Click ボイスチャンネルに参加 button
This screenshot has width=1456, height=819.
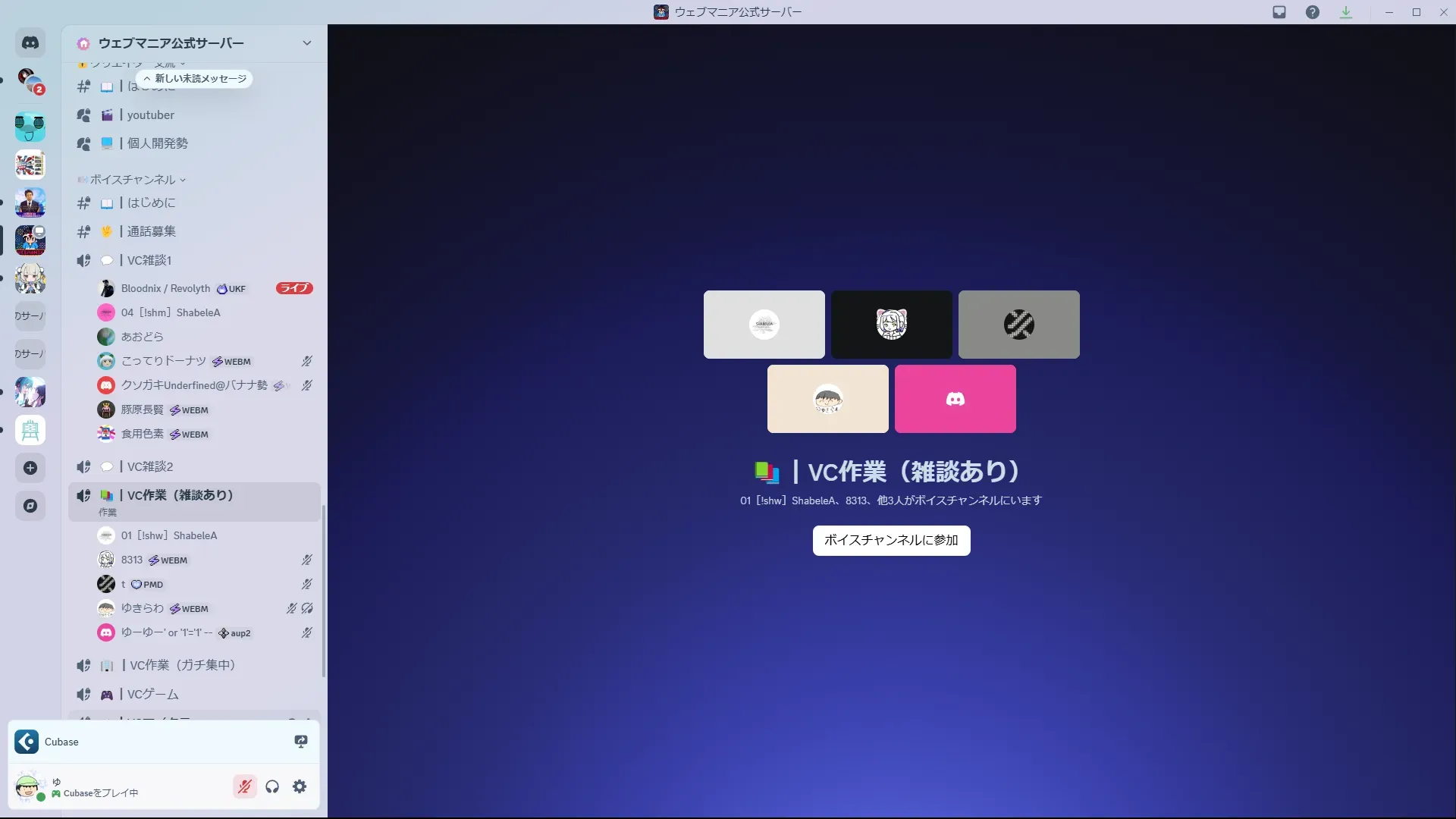pyautogui.click(x=891, y=541)
